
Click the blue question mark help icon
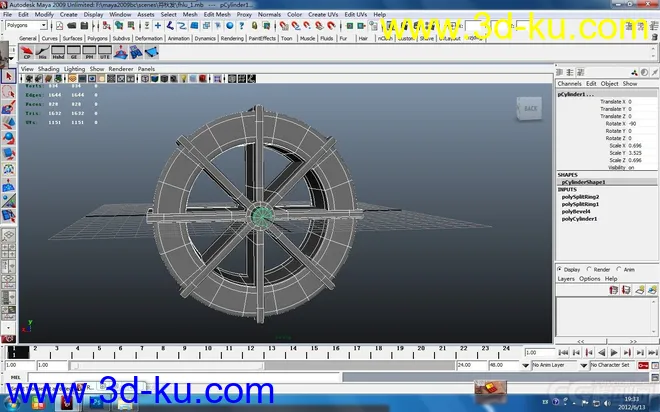click(x=242, y=26)
